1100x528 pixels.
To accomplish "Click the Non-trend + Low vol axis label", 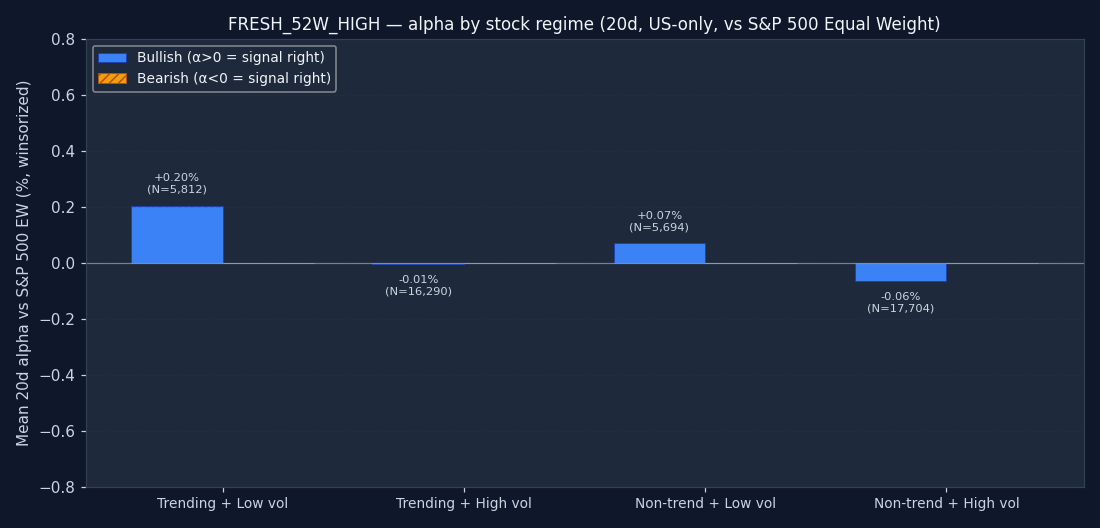I will coord(705,504).
